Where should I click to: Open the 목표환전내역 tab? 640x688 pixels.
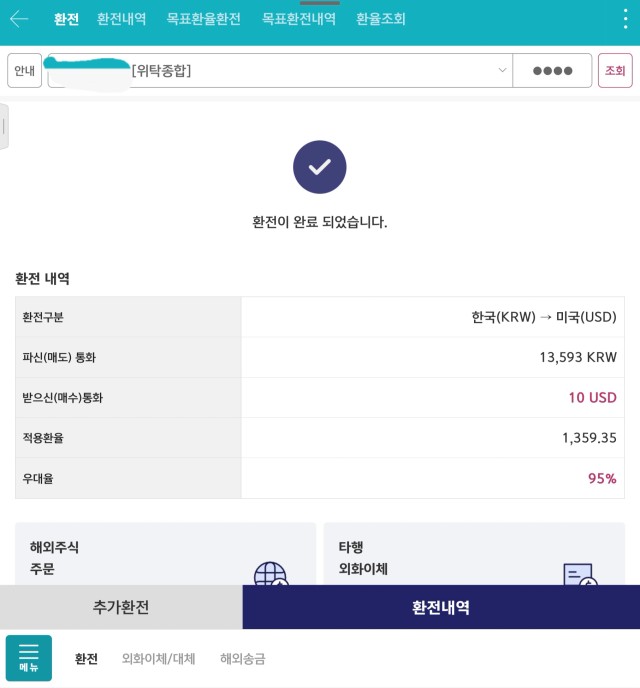(299, 19)
